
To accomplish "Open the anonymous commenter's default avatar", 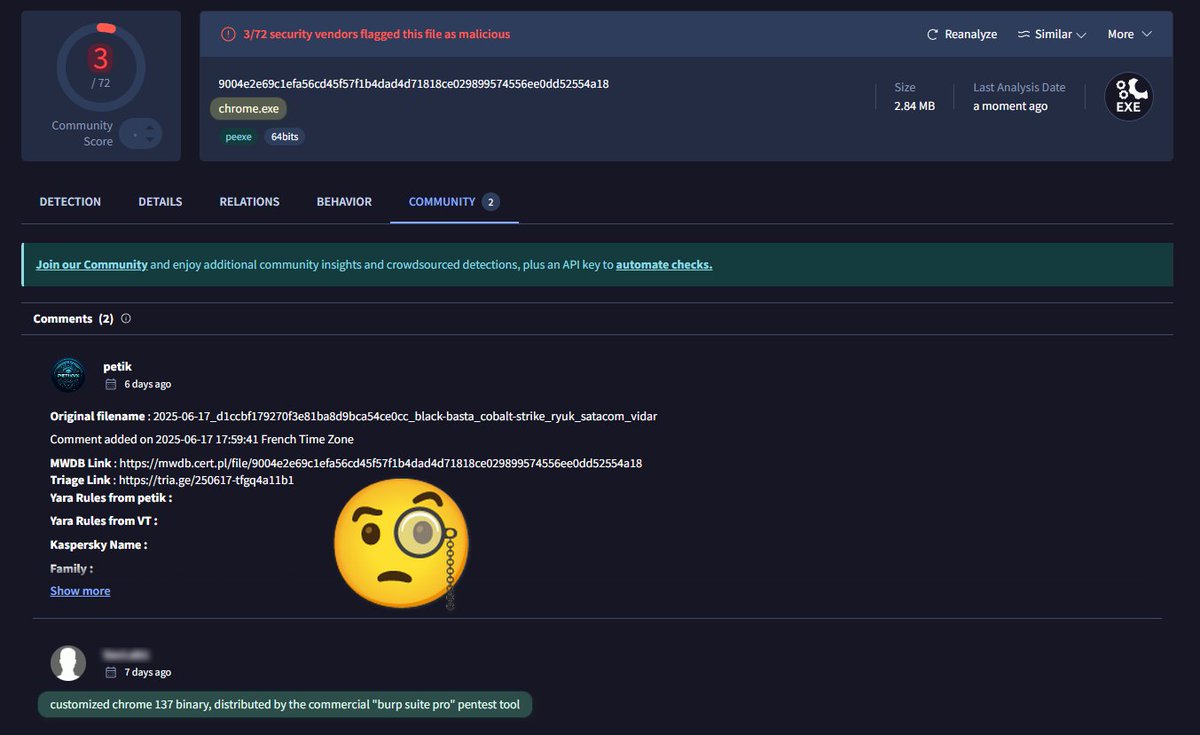I will (x=68, y=663).
